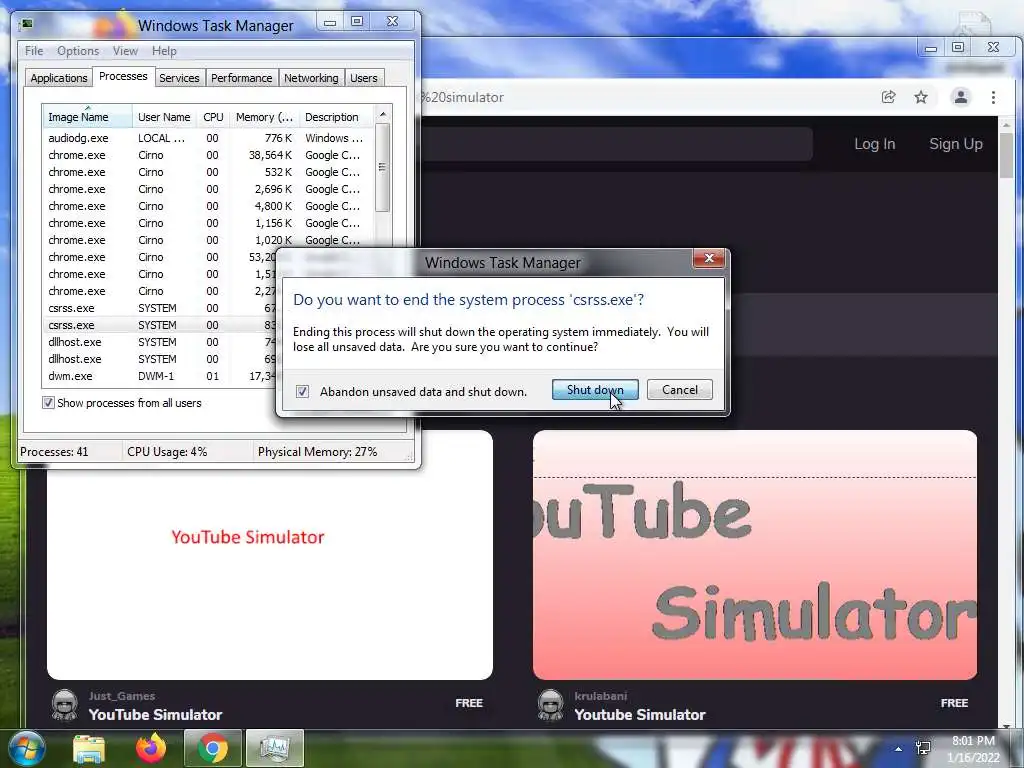This screenshot has height=768, width=1024.
Task: Switch to the Applications tab
Action: [x=59, y=78]
